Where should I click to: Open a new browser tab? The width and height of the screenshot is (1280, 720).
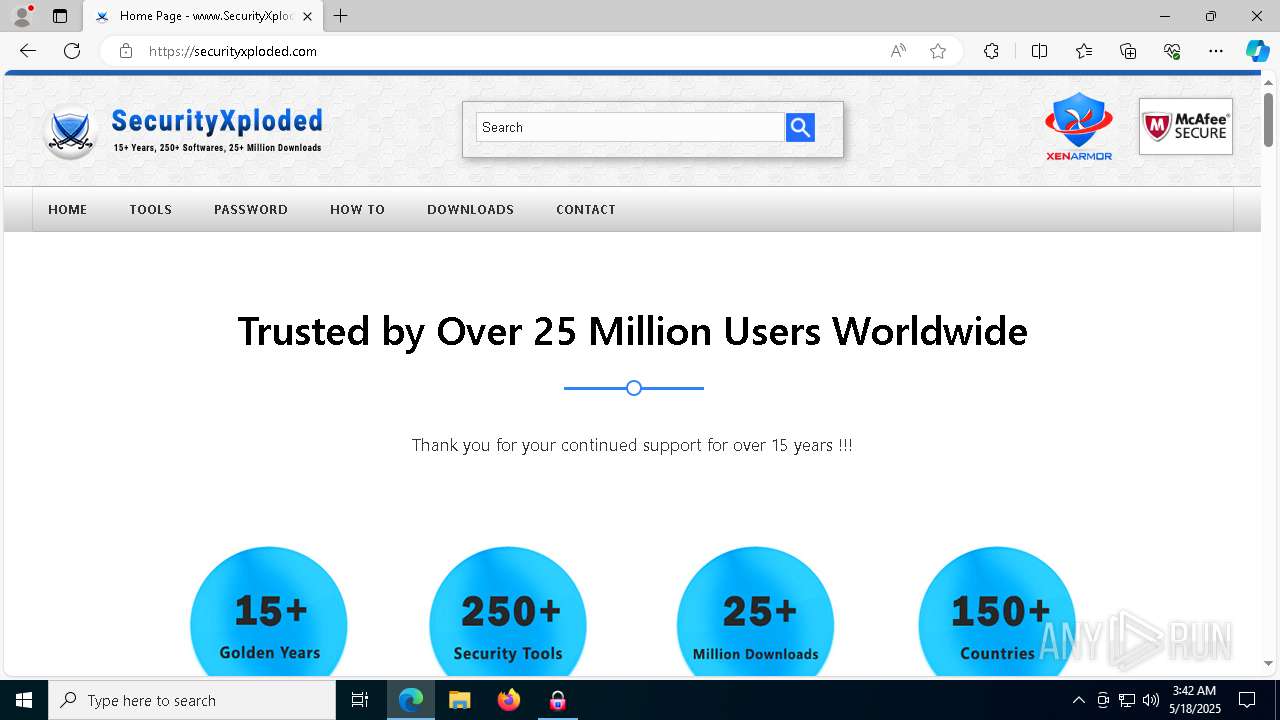[341, 16]
